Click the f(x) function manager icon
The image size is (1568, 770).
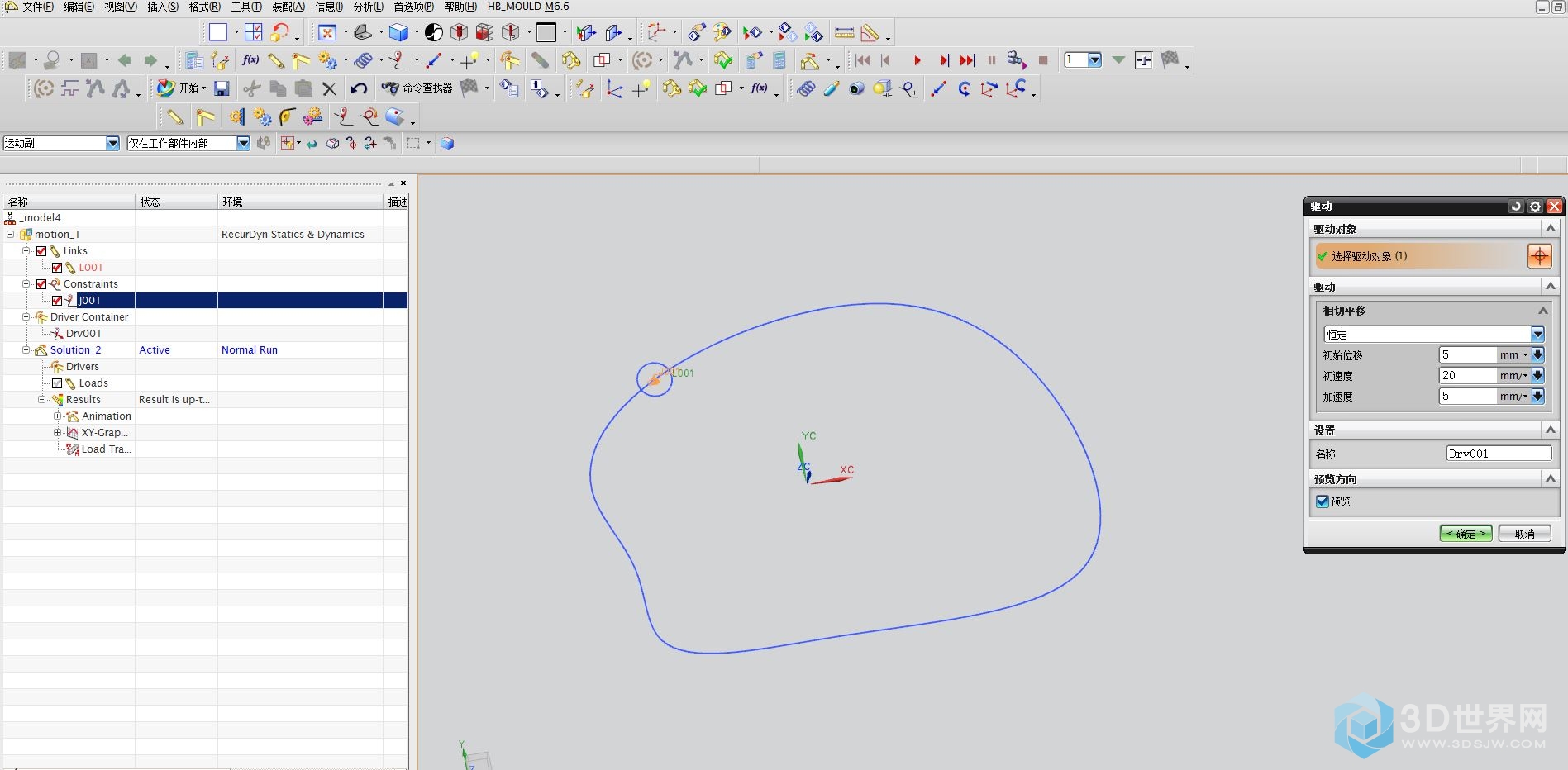coord(250,60)
